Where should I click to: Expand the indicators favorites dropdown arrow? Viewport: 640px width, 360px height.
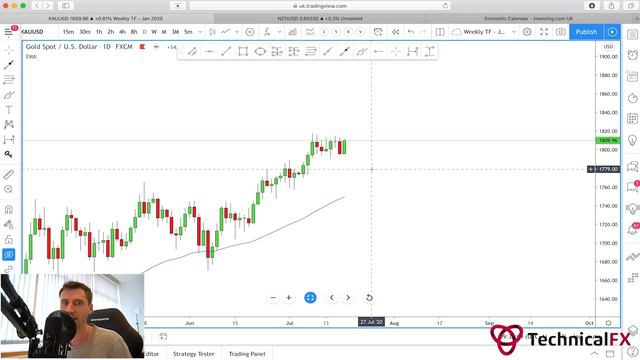click(x=279, y=32)
